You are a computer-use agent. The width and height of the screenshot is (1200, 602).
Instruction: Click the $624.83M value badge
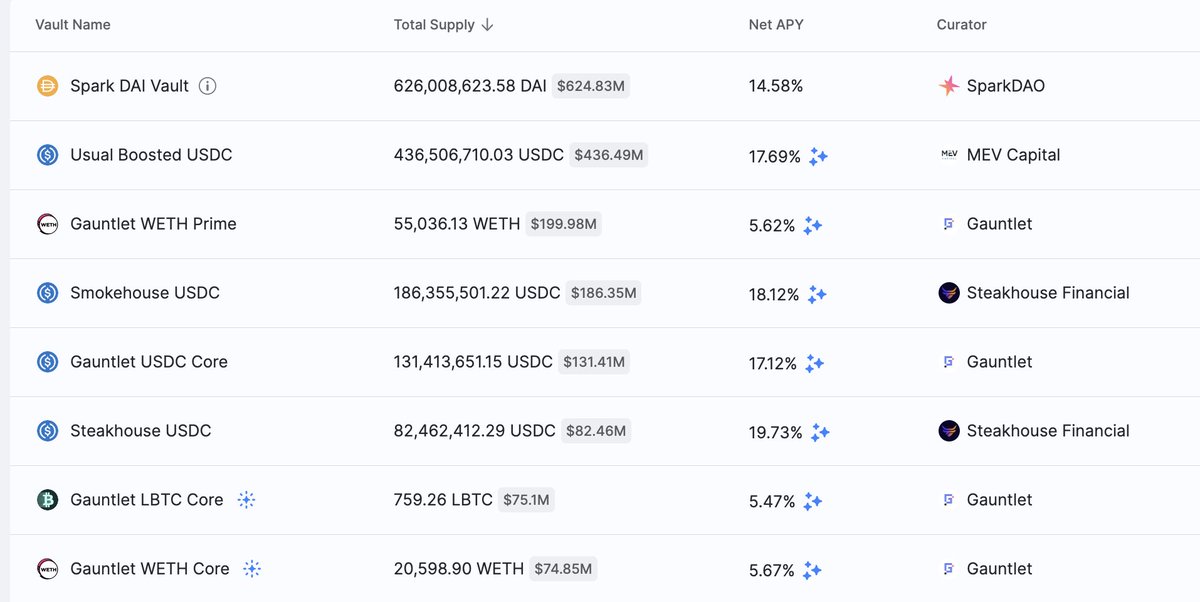point(591,86)
